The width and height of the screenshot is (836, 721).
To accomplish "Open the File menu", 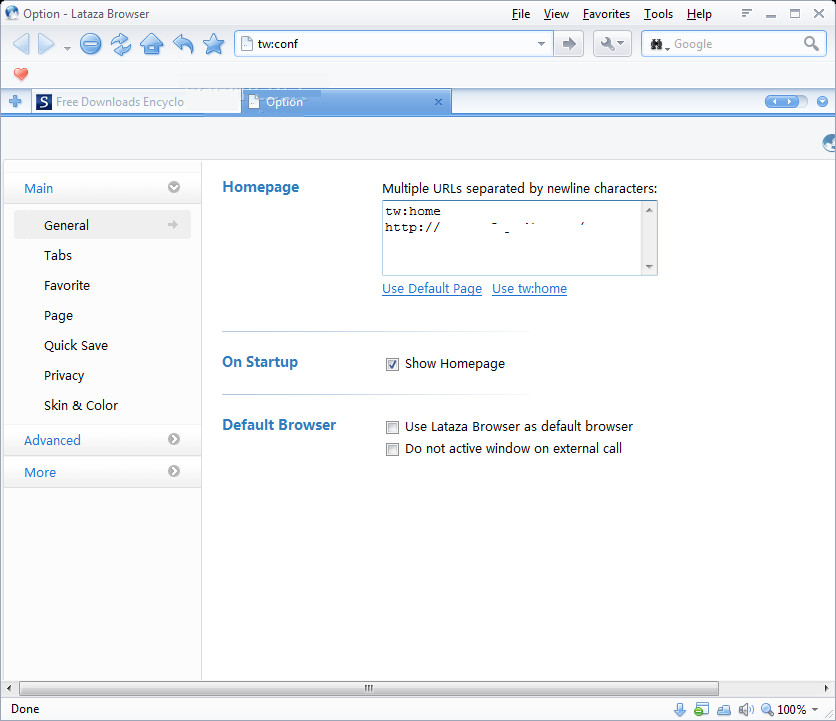I will [x=521, y=14].
